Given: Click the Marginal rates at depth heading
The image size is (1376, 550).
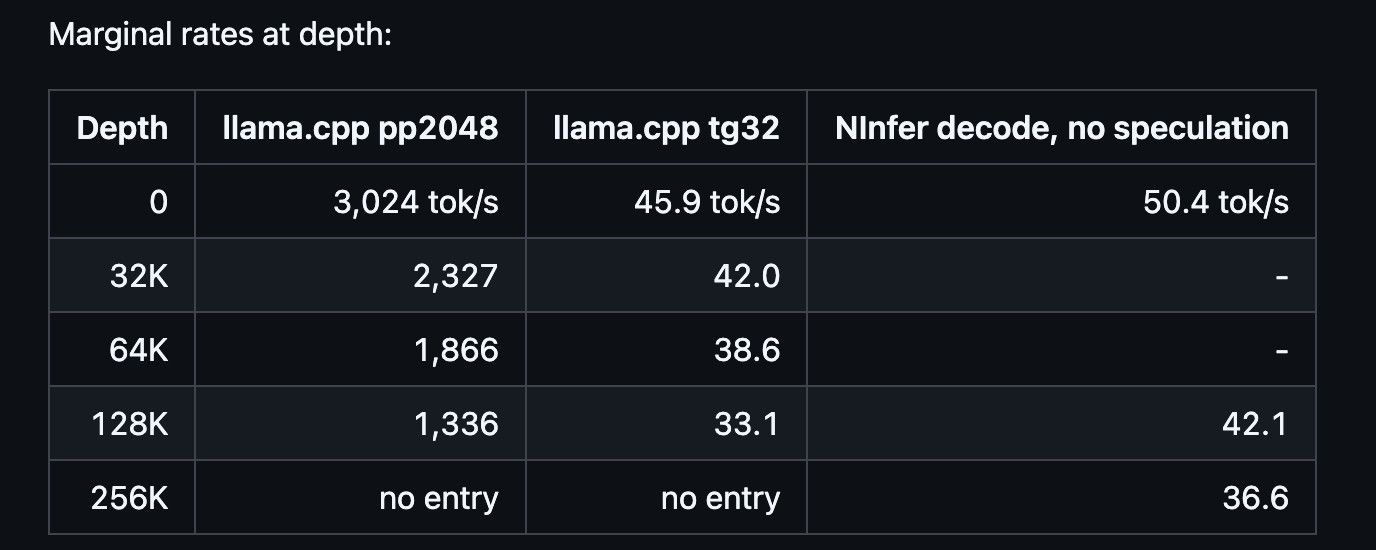Looking at the screenshot, I should pyautogui.click(x=220, y=38).
